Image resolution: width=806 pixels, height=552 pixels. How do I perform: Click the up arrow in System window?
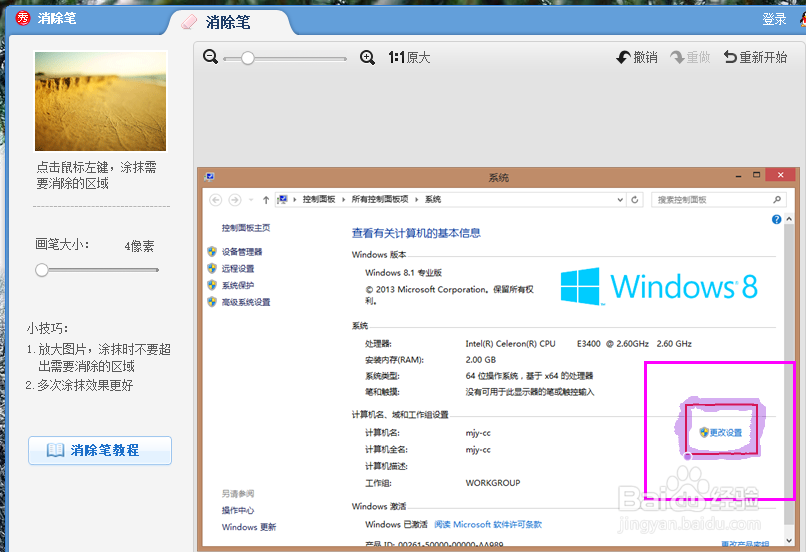pyautogui.click(x=266, y=200)
